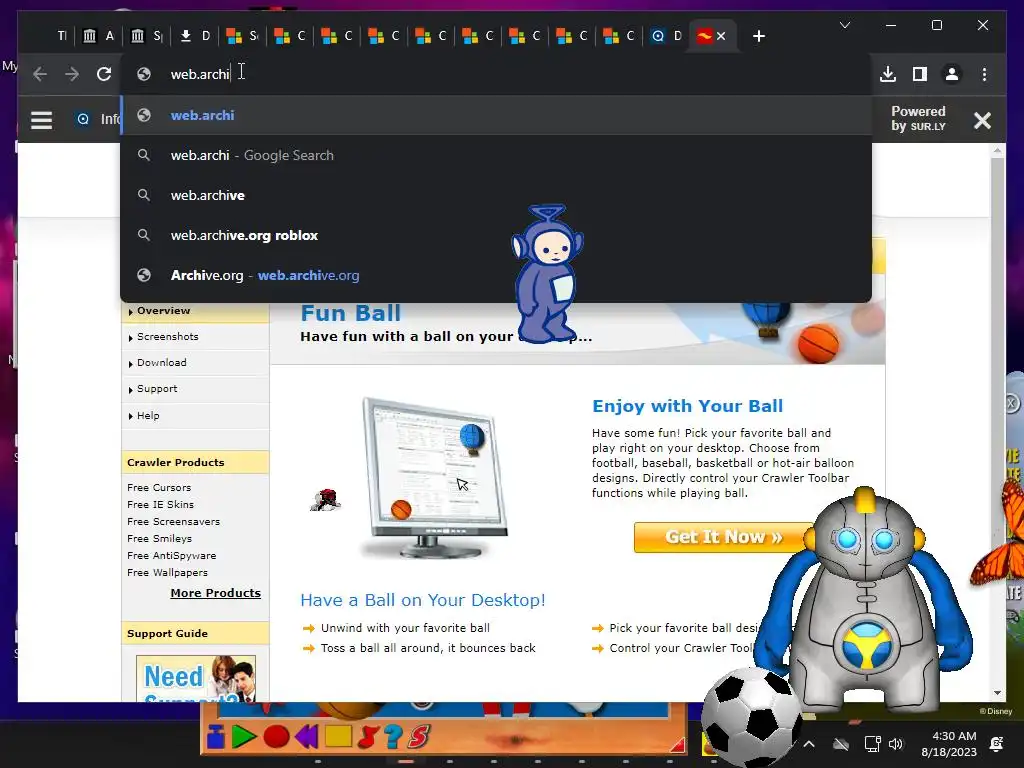Switch to the Q-icon D tab

pos(666,37)
